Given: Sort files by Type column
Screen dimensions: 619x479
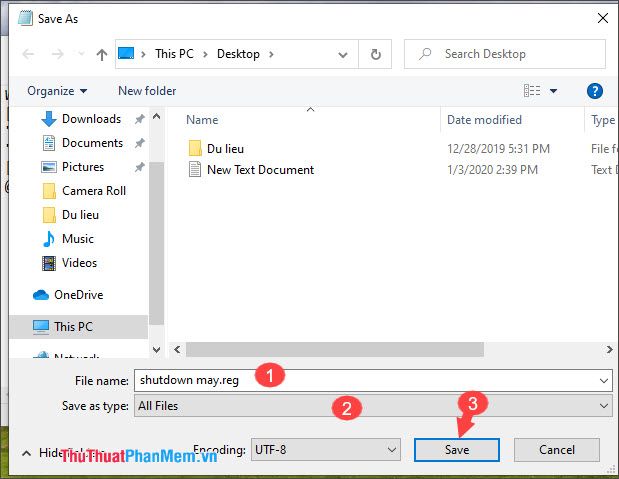Looking at the screenshot, I should tap(603, 120).
